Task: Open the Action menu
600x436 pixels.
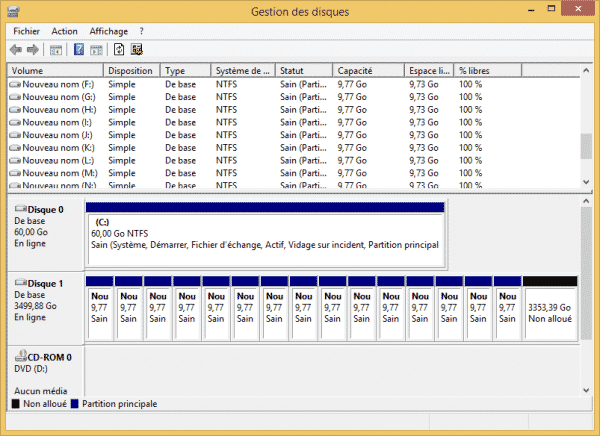Action: [x=64, y=31]
